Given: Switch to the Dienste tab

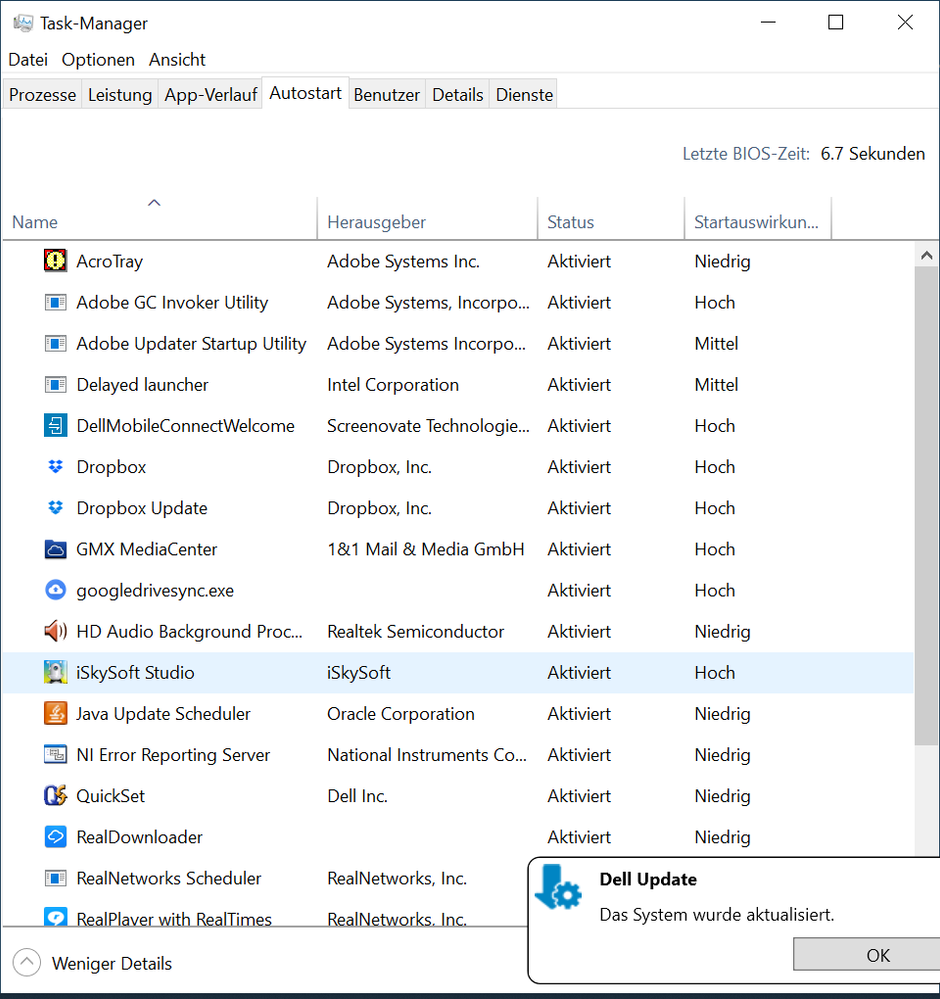Looking at the screenshot, I should coord(524,94).
